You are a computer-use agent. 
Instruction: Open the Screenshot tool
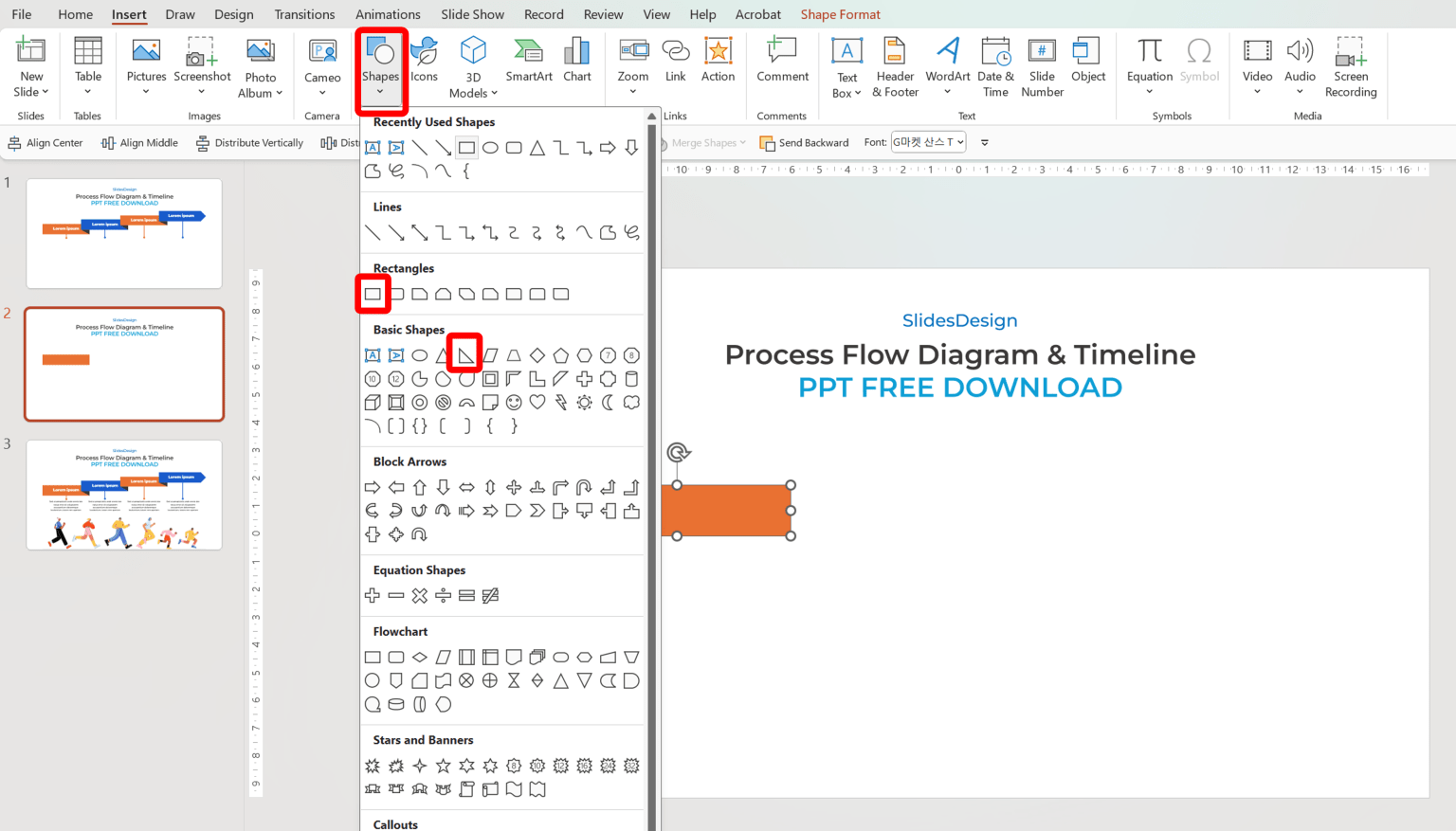tap(202, 66)
